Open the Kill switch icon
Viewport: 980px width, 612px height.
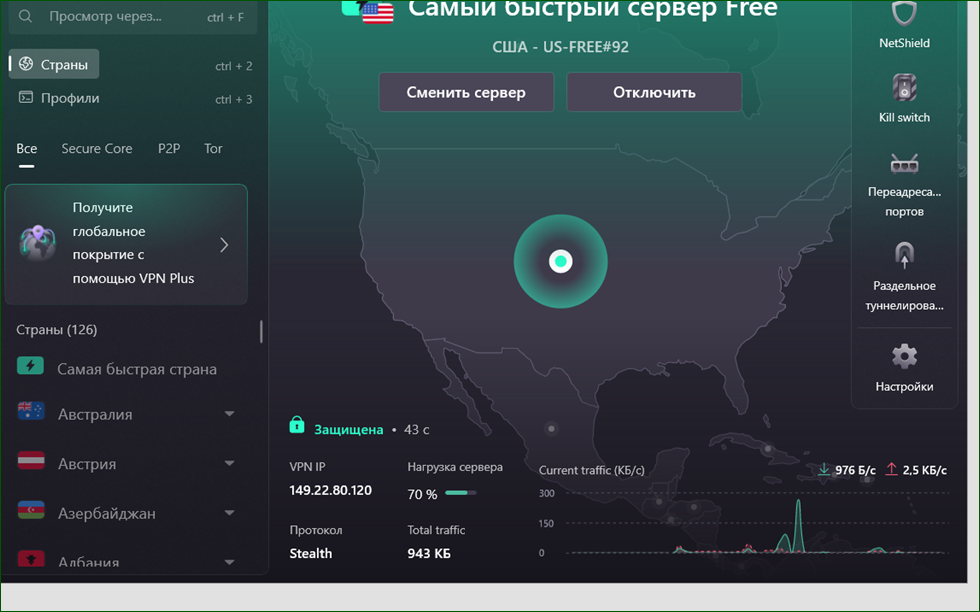click(904, 88)
